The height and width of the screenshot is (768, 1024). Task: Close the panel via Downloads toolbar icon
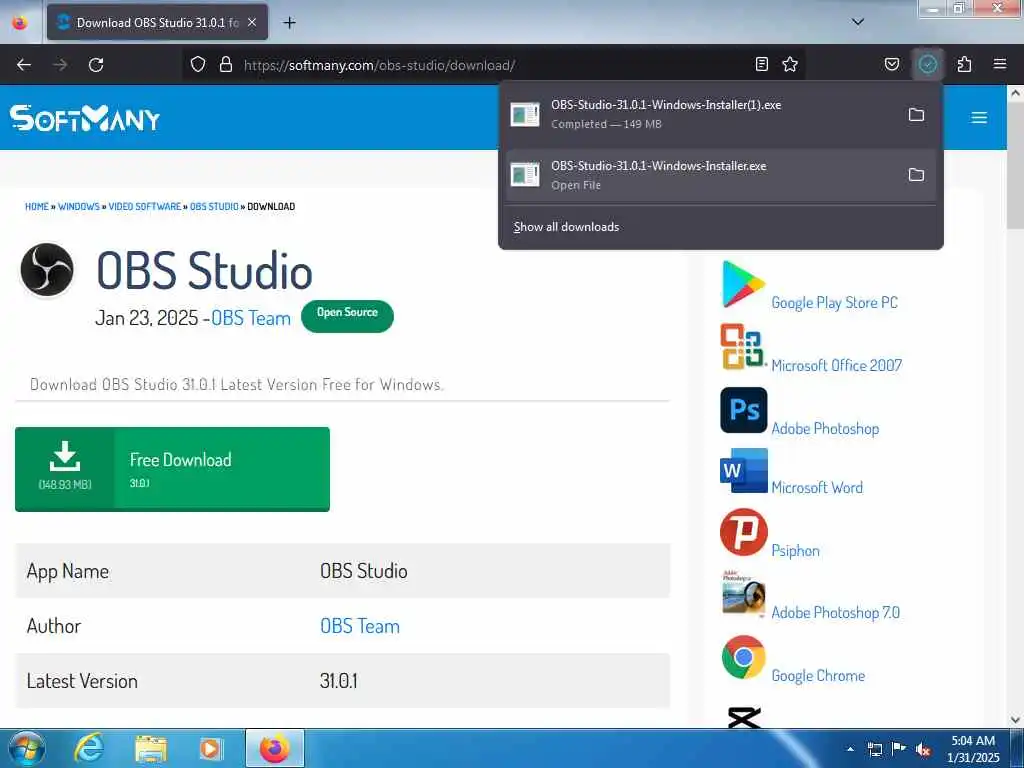pos(928,64)
